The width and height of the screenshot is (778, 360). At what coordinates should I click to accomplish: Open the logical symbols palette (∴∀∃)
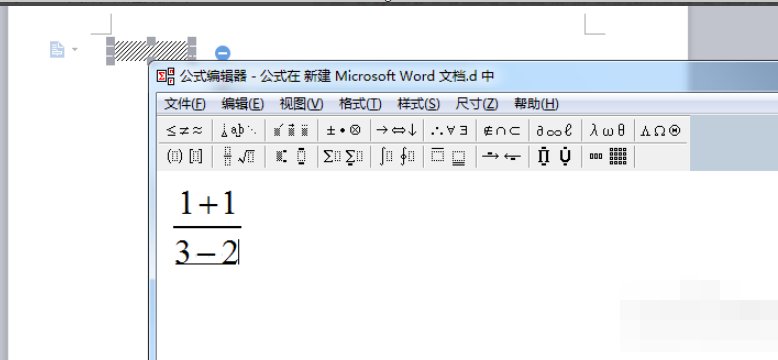(450, 130)
